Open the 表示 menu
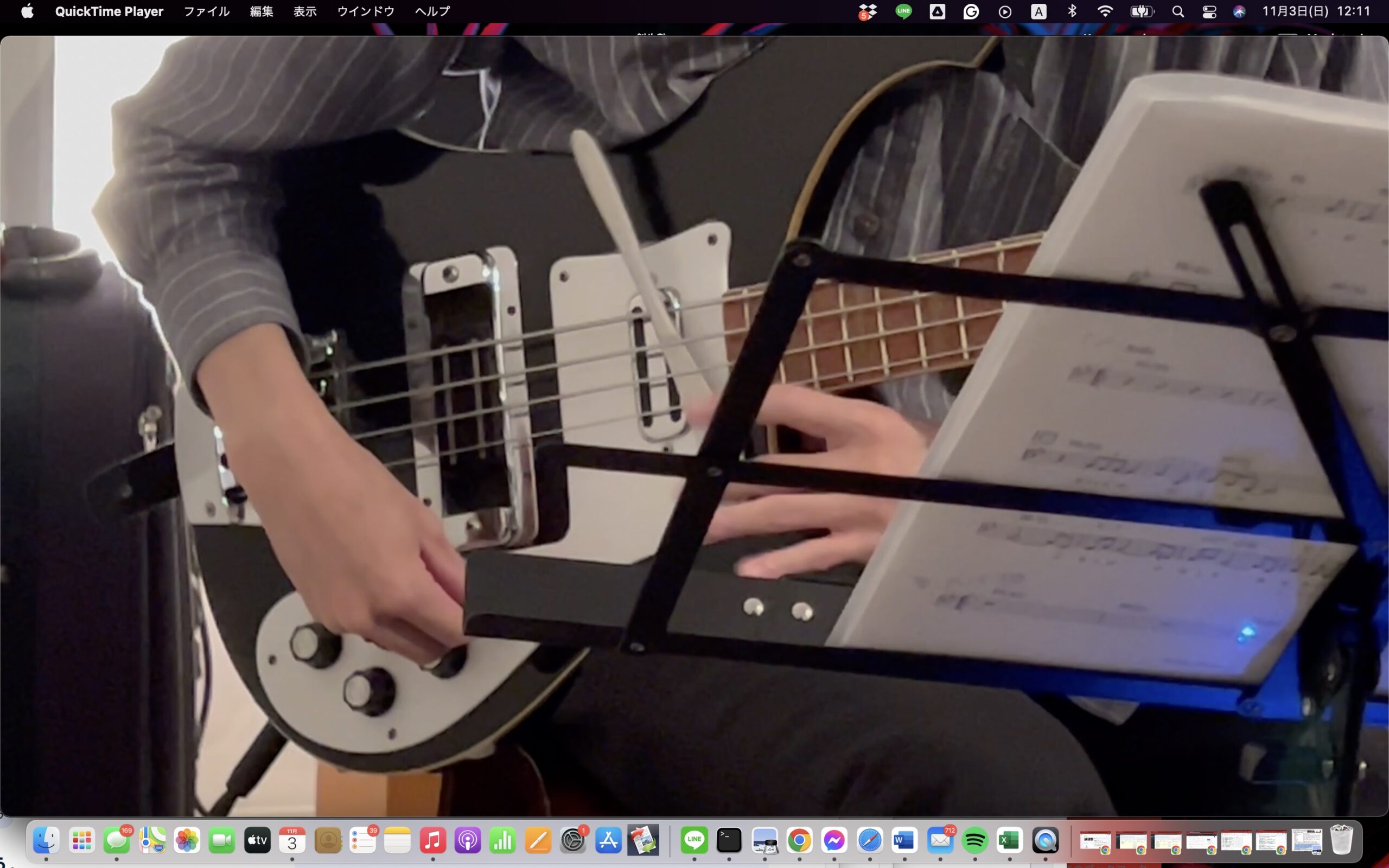Viewport: 1389px width, 868px height. coord(305,11)
